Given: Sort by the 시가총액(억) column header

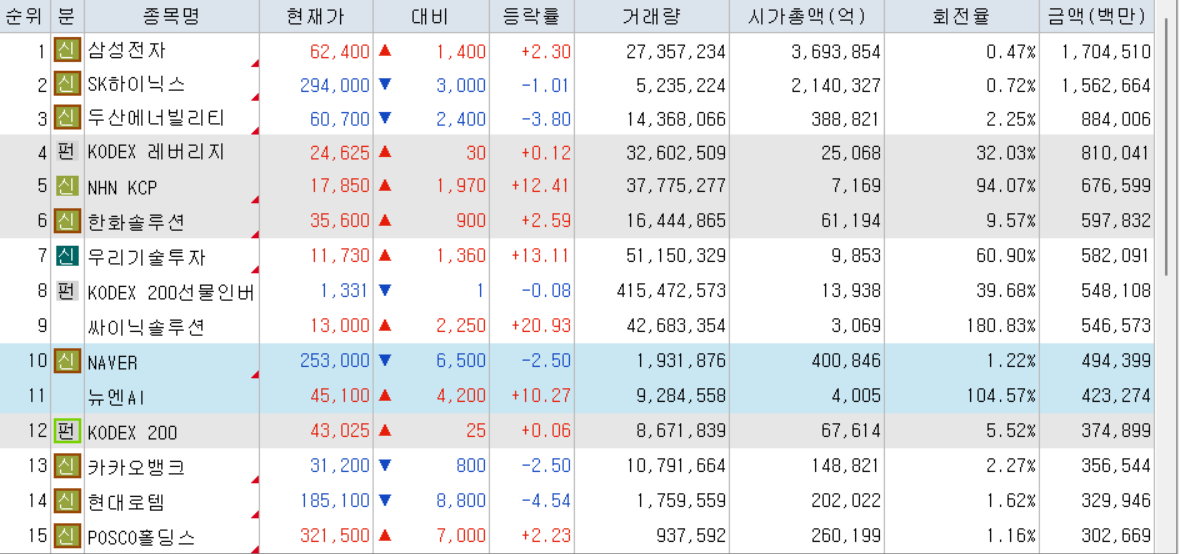Looking at the screenshot, I should (x=807, y=17).
